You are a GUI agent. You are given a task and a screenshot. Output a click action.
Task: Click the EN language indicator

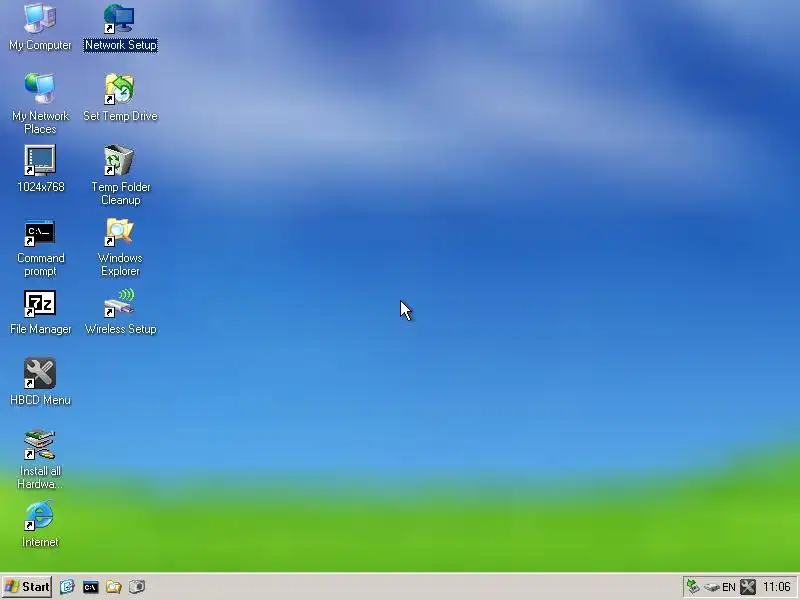729,587
